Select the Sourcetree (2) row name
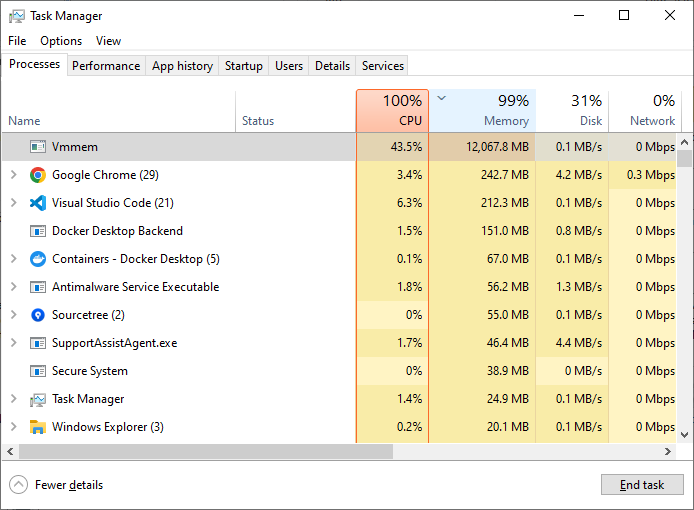 pos(88,315)
